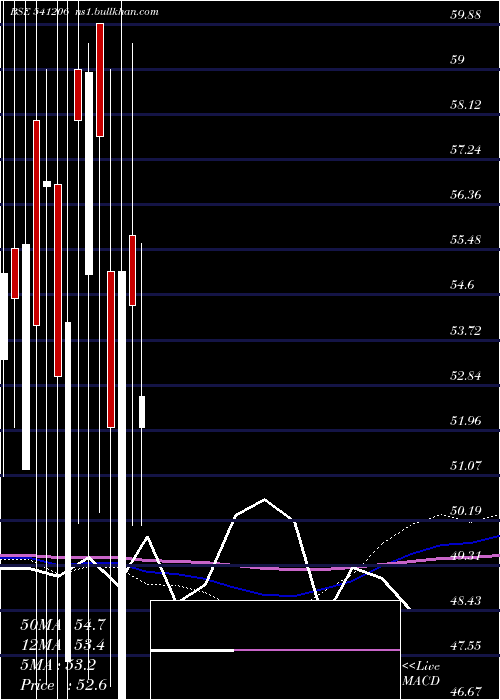Click the 52.84 price axis label

pyautogui.click(x=465, y=375)
